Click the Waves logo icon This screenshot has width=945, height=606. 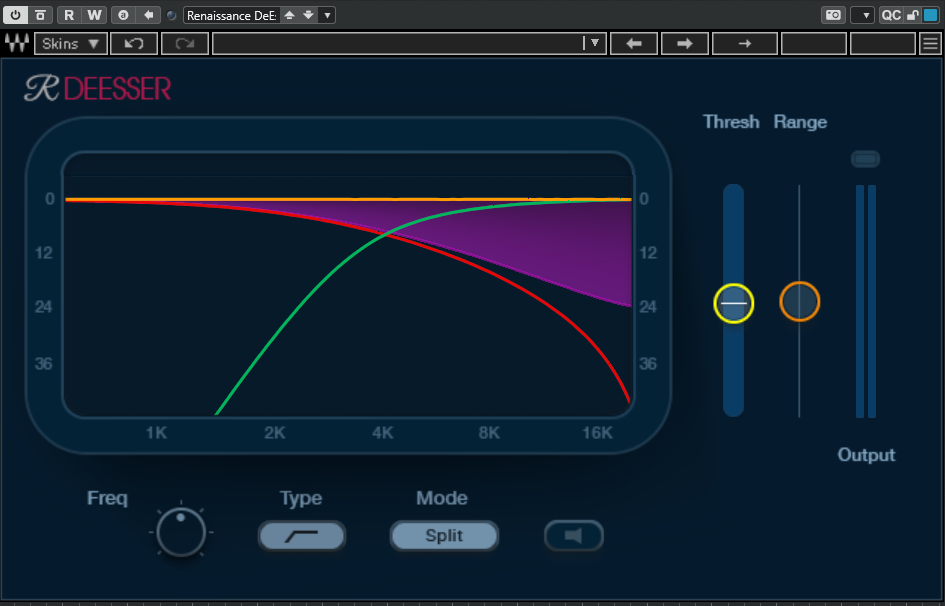click(17, 43)
